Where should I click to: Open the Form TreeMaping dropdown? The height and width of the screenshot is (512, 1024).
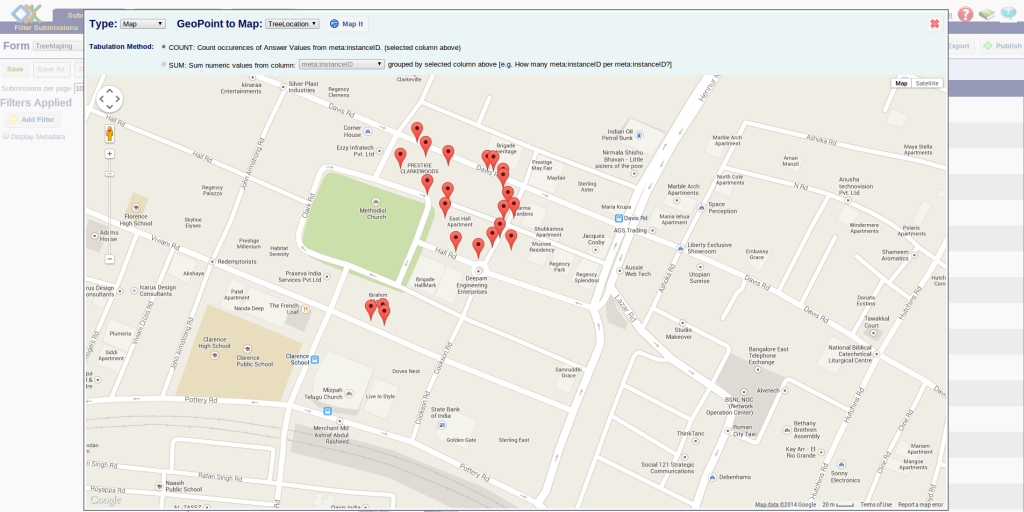coord(58,46)
